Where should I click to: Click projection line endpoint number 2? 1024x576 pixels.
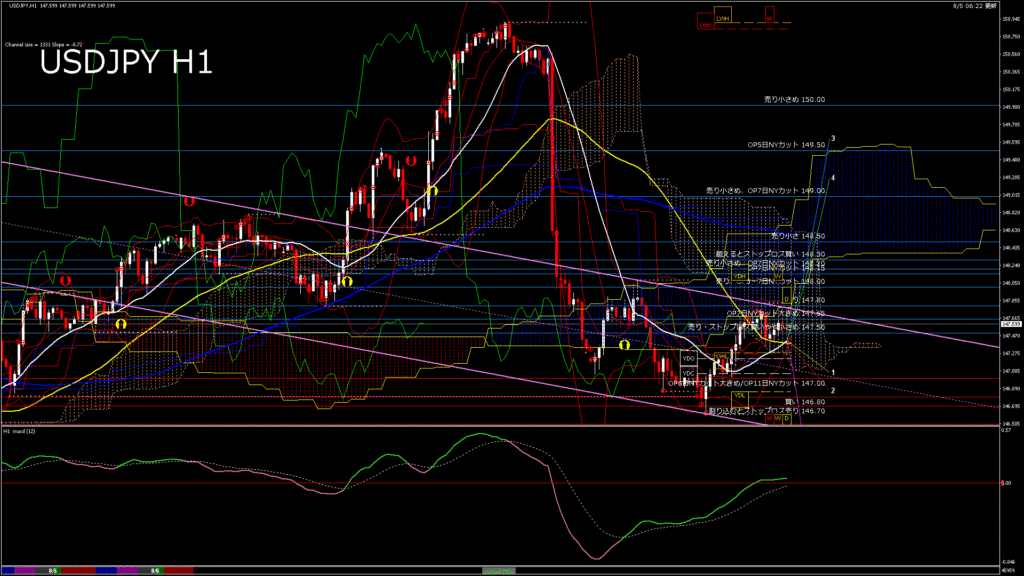[833, 390]
